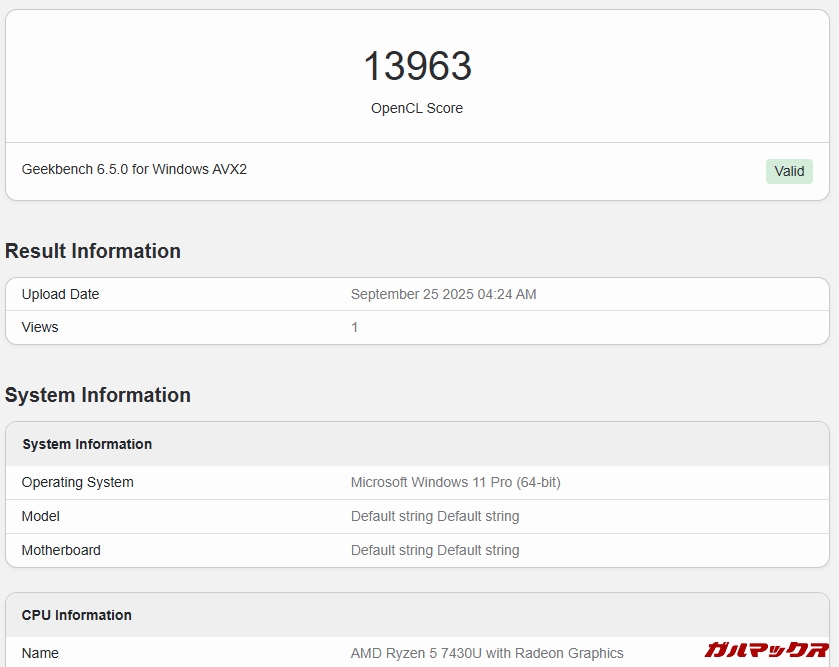Click the OpenCL Score label
Viewport: 839px width, 667px height.
pyautogui.click(x=417, y=108)
